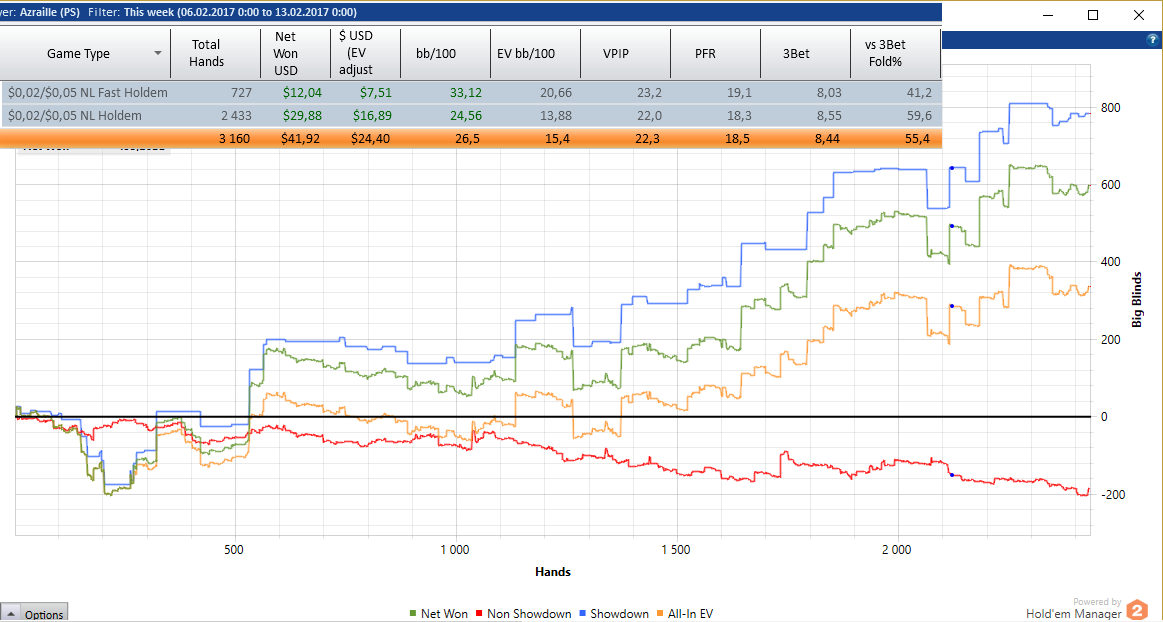Click the Hands x-axis label
This screenshot has height=622, width=1163.
point(553,572)
